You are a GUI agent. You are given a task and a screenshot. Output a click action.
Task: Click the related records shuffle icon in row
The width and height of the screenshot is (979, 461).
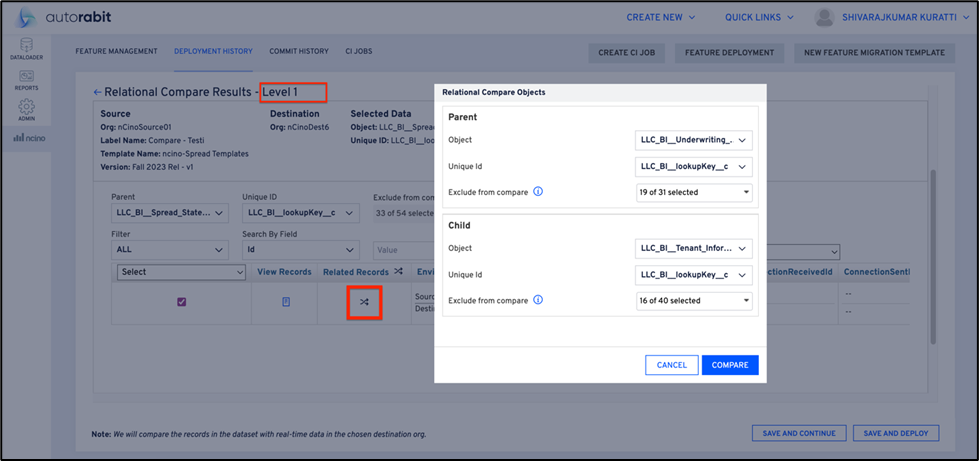(x=364, y=302)
